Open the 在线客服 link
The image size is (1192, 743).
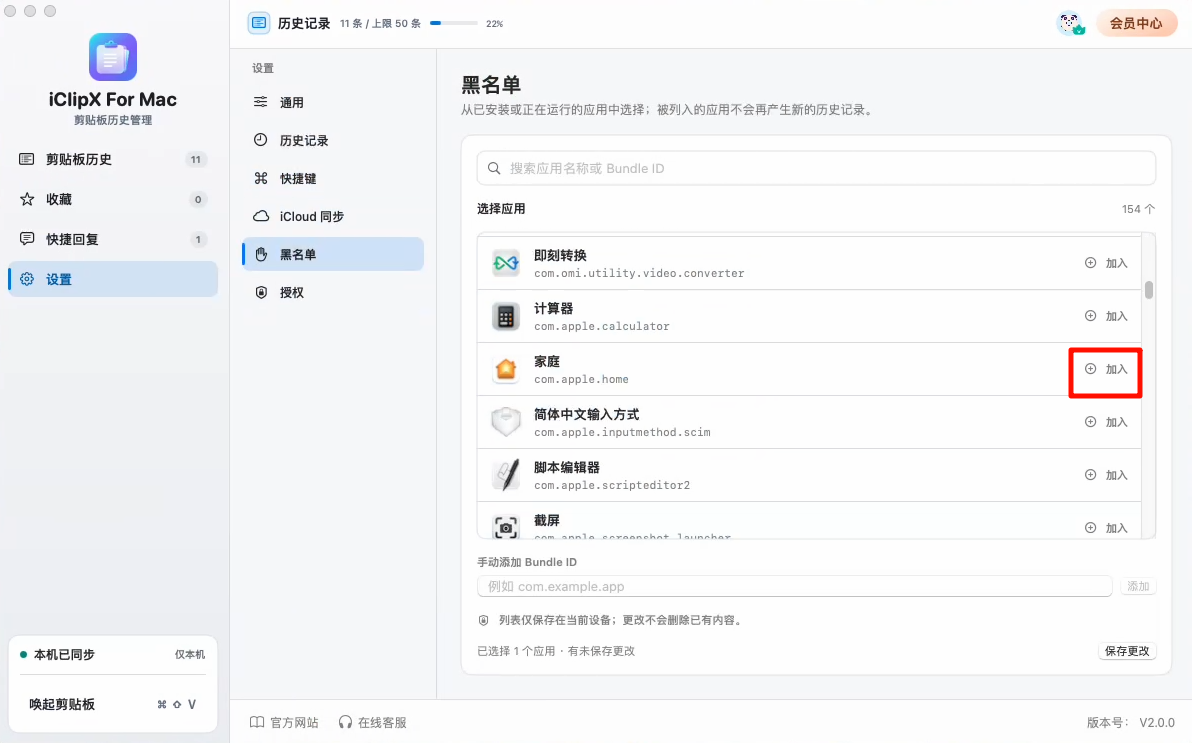pos(372,722)
